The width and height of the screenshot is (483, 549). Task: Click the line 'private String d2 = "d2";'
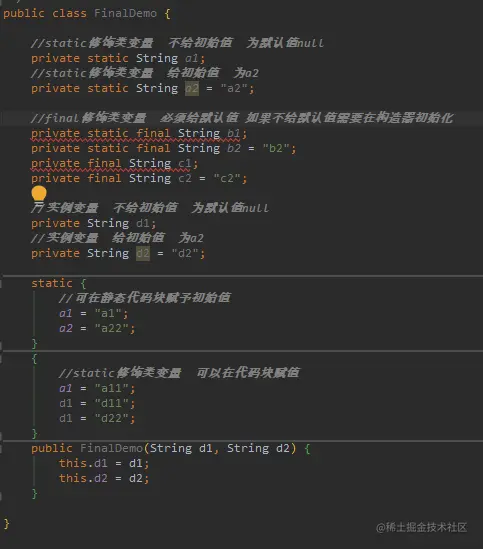118,253
